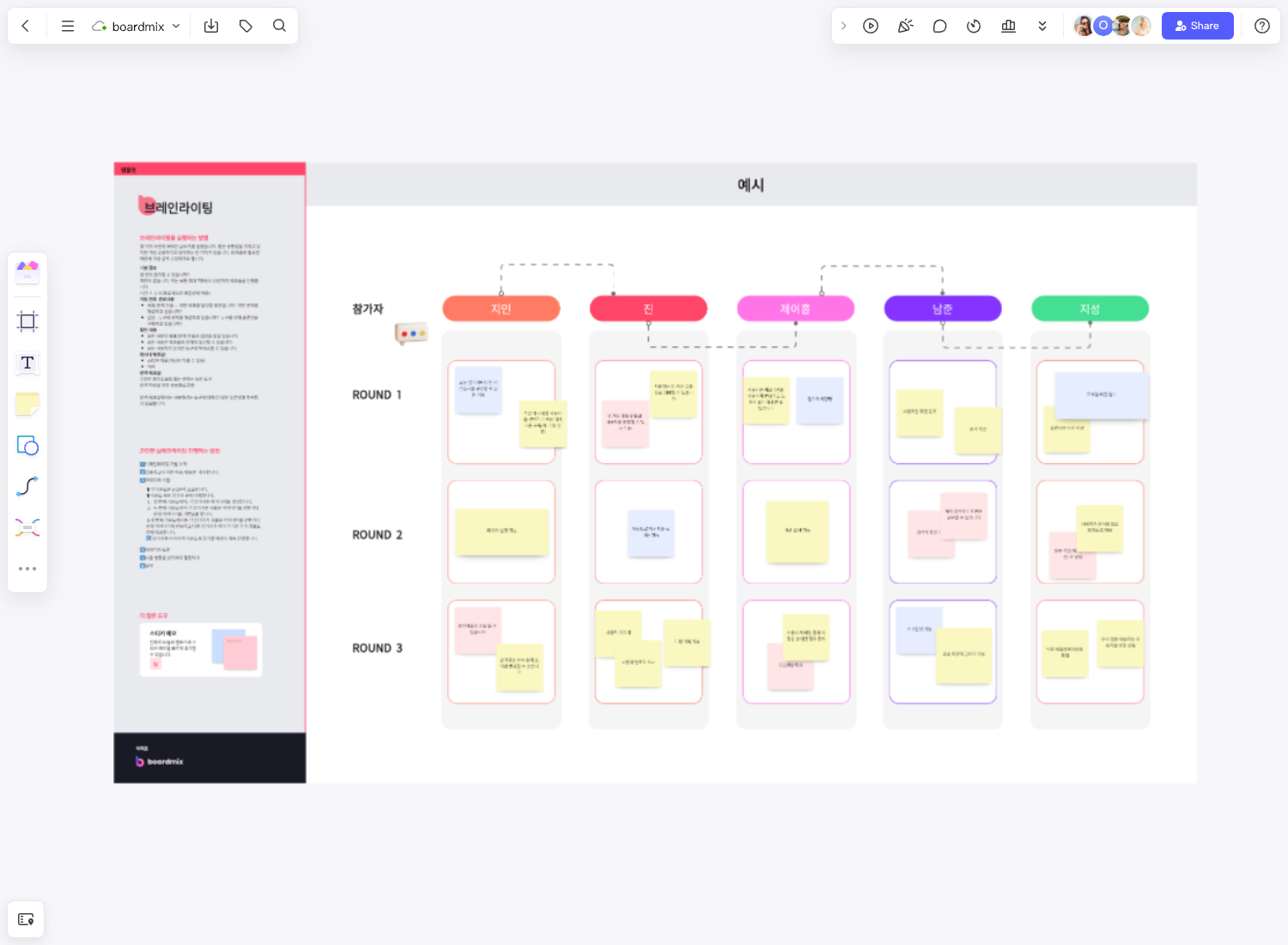Click the last collaborator avatar

tap(1141, 26)
